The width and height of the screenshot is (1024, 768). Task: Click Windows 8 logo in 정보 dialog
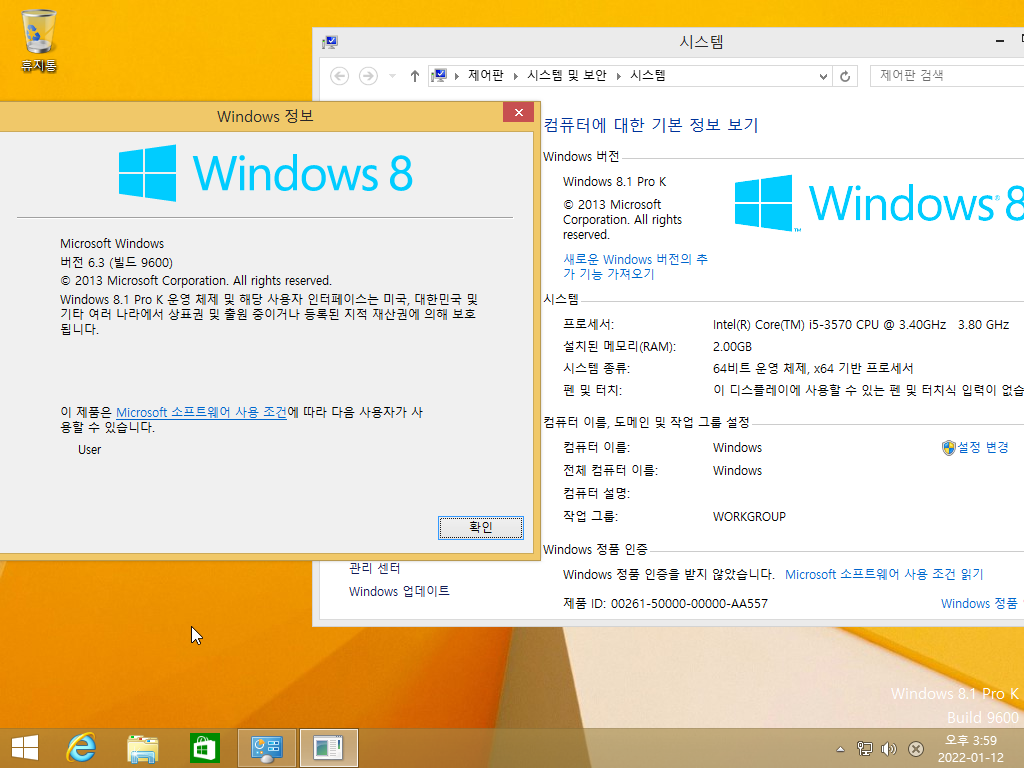(x=265, y=173)
